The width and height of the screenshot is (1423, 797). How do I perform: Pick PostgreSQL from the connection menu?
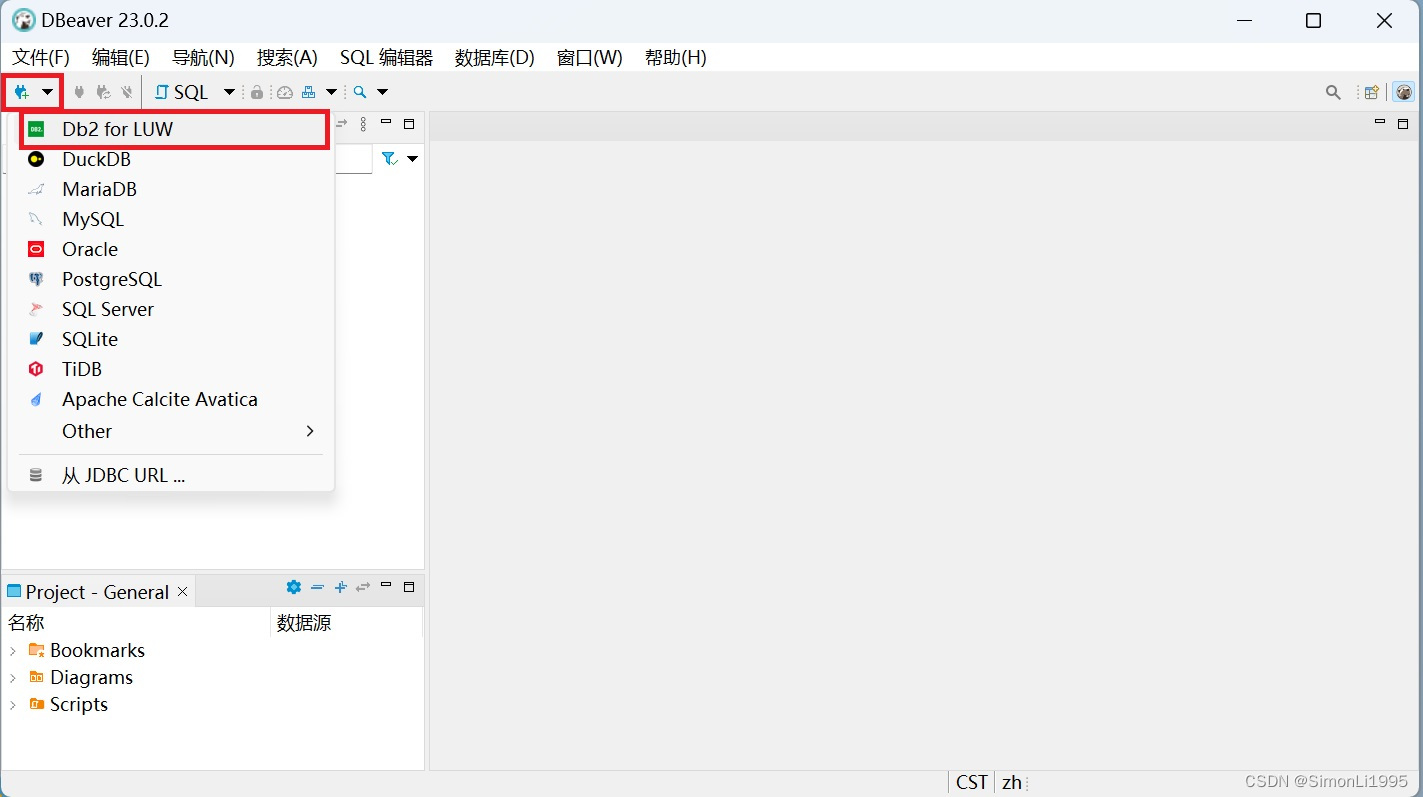point(171,279)
